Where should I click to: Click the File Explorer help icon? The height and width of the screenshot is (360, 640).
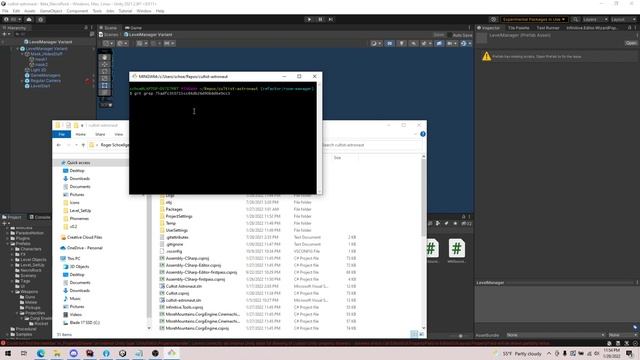pyautogui.click(x=423, y=134)
